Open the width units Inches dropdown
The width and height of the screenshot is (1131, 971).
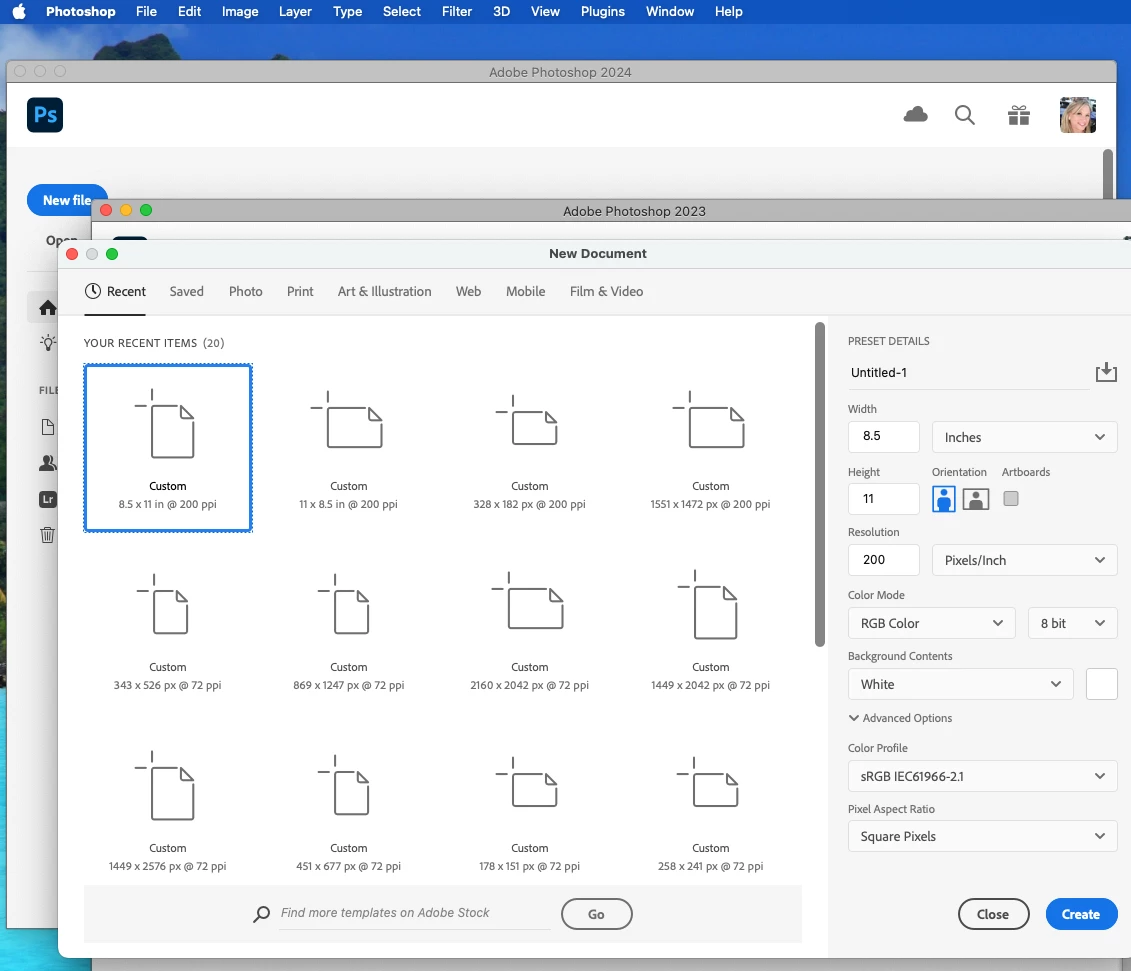(1024, 437)
